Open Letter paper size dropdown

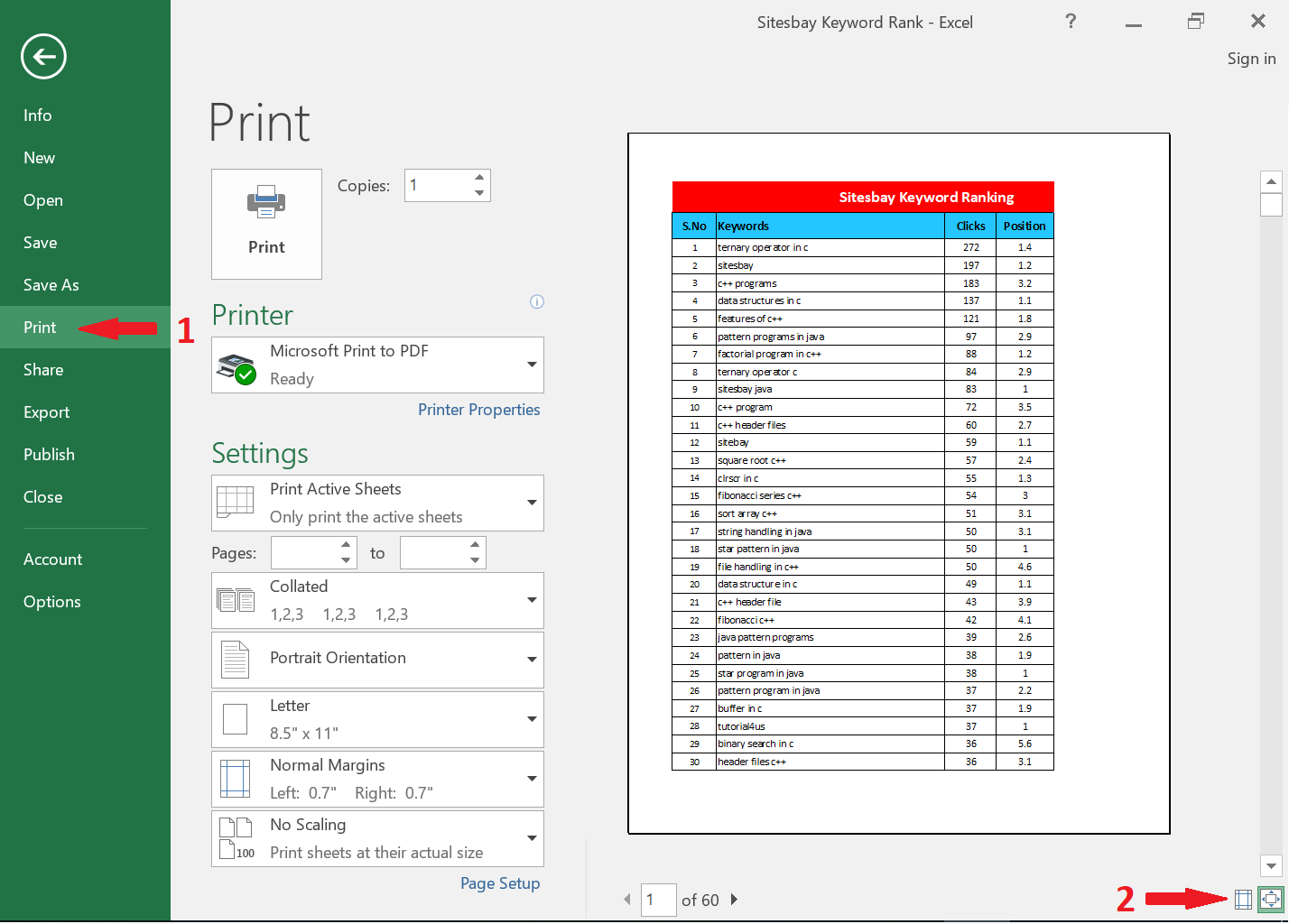[377, 719]
